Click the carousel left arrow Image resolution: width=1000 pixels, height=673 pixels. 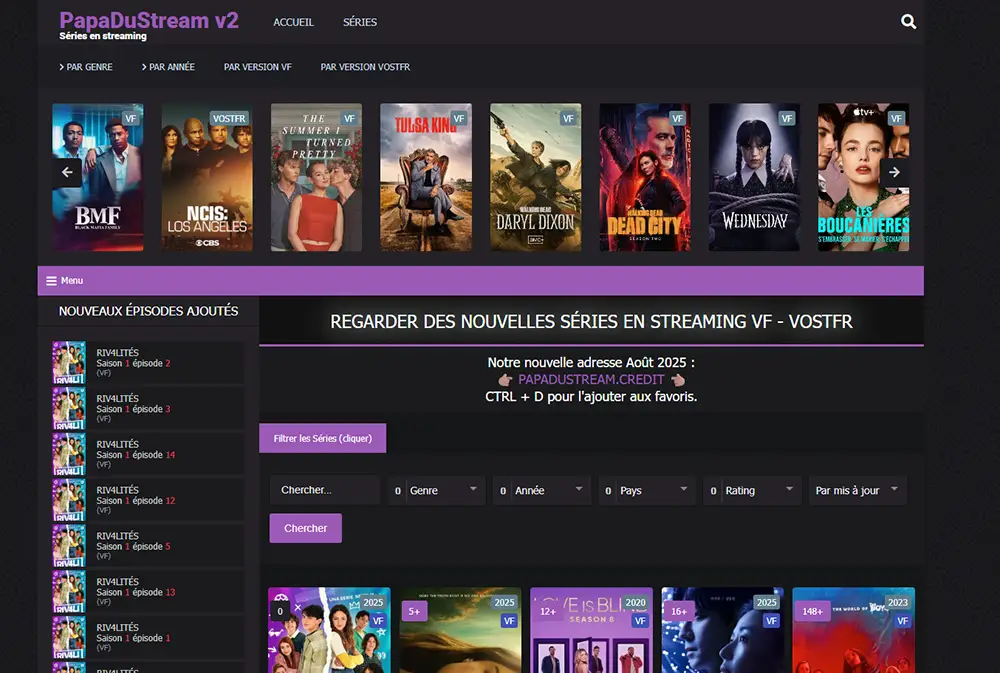tap(67, 172)
